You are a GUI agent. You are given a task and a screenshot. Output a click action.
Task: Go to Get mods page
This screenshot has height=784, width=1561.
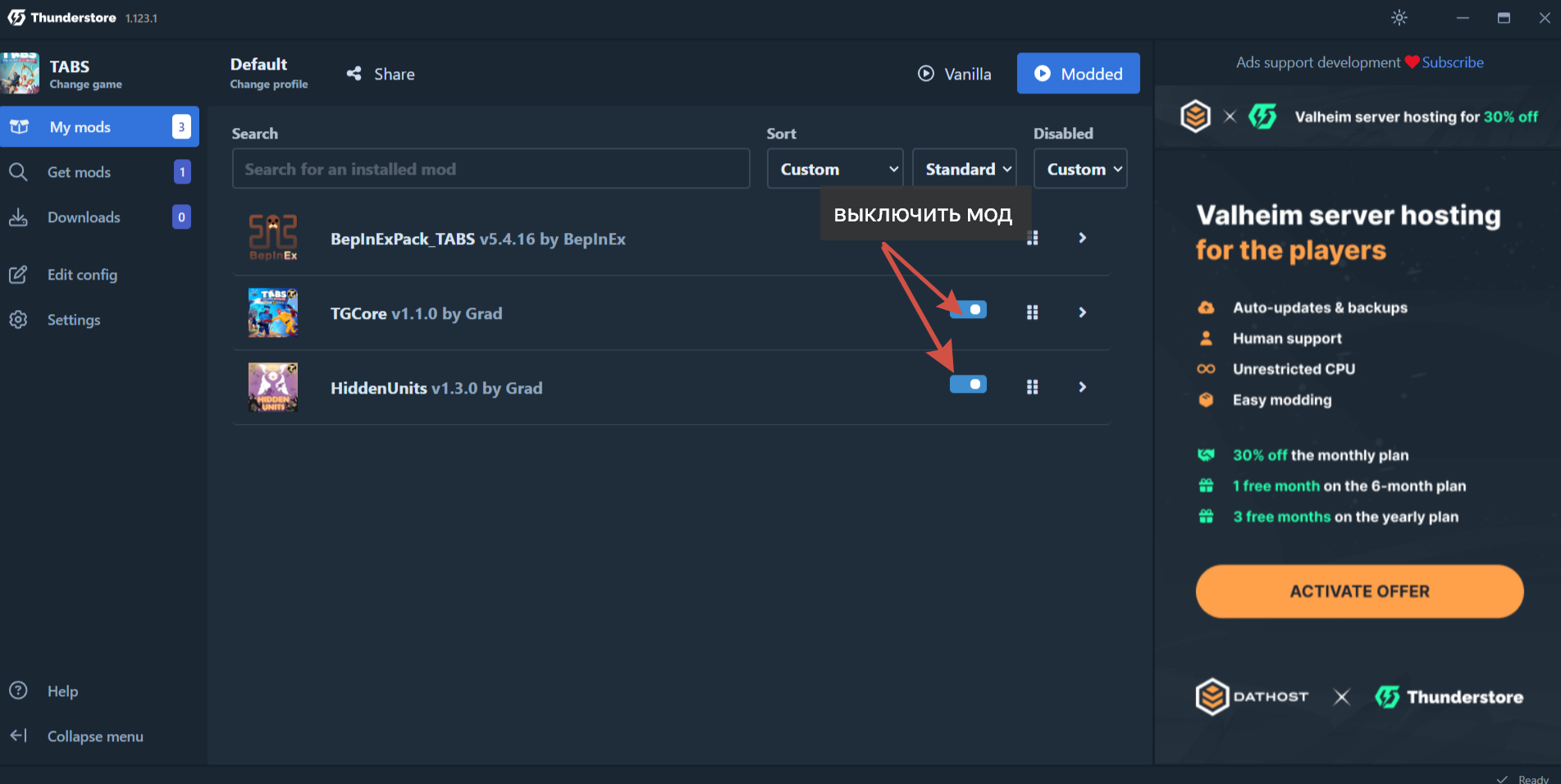coord(99,171)
